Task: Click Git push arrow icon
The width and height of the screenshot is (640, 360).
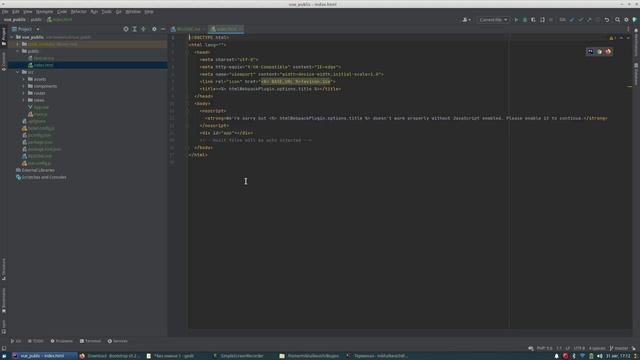Action: (589, 20)
